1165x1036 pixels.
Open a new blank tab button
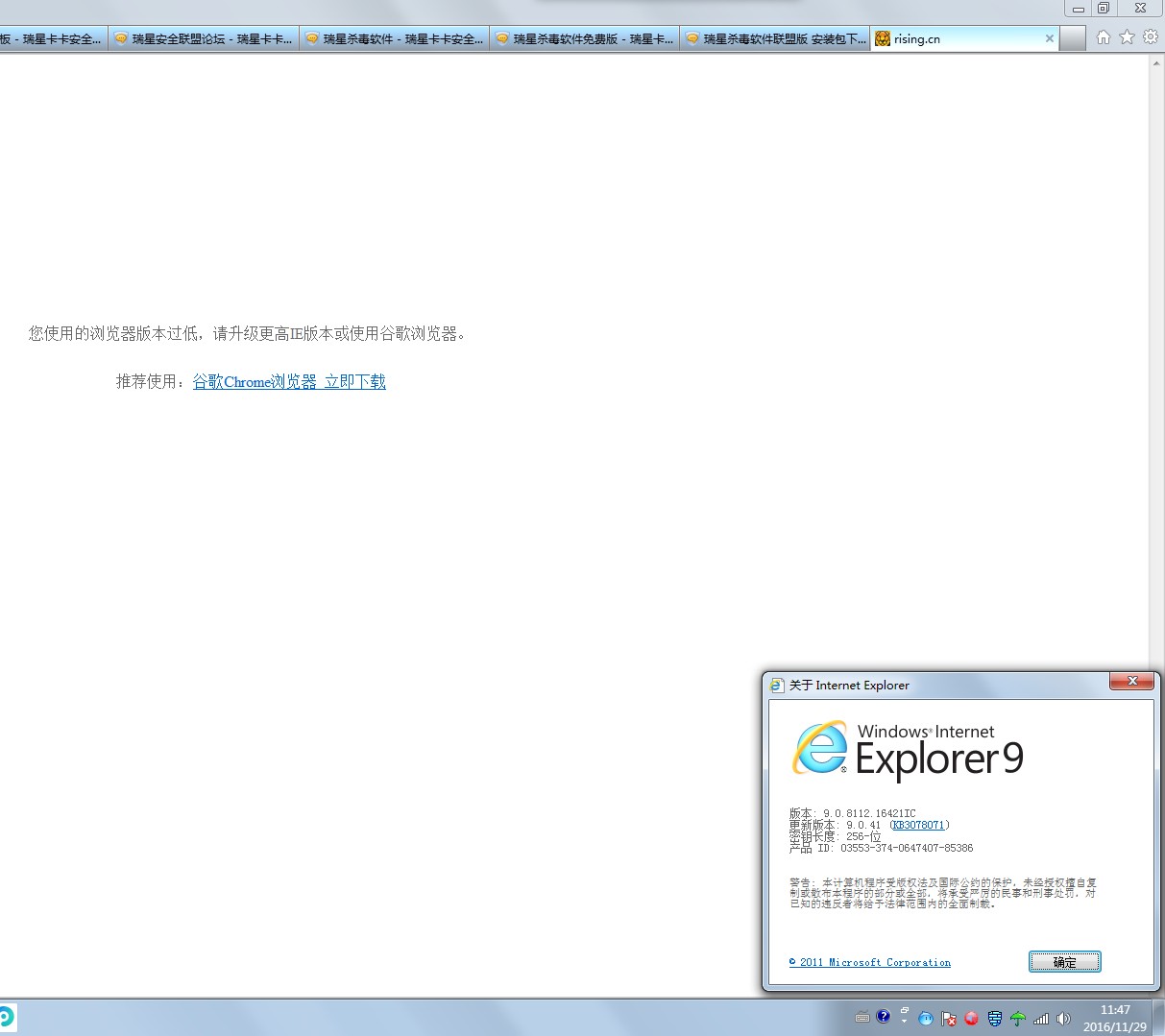pos(1074,38)
